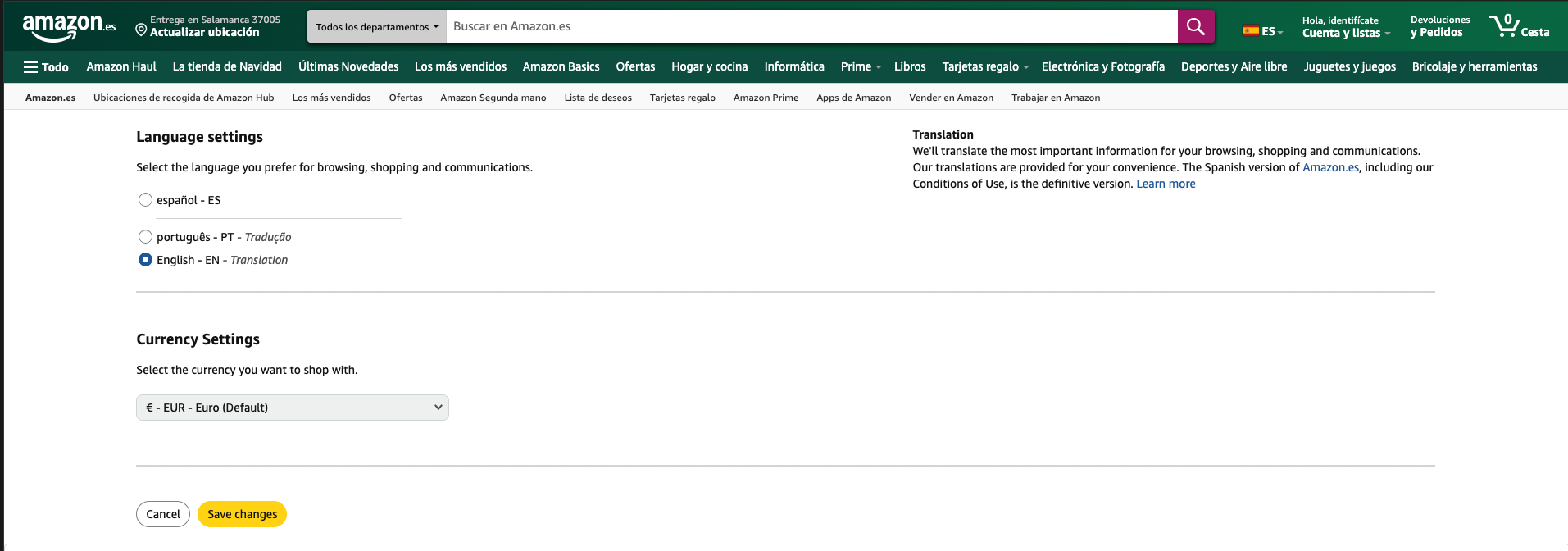1568x551 pixels.
Task: Click the magnifying glass search button
Action: 1195,26
